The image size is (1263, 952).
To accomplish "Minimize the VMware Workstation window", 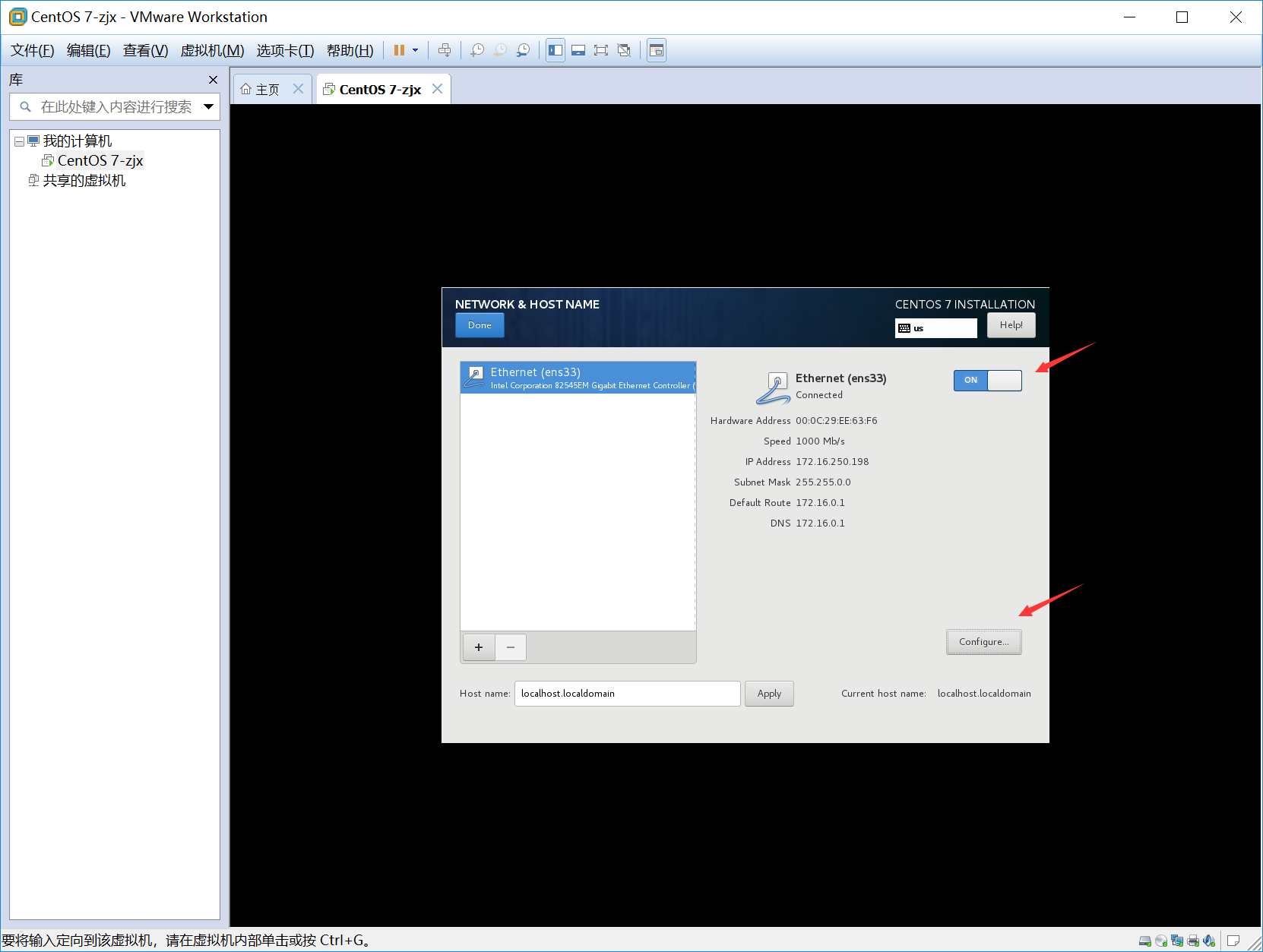I will (x=1130, y=17).
